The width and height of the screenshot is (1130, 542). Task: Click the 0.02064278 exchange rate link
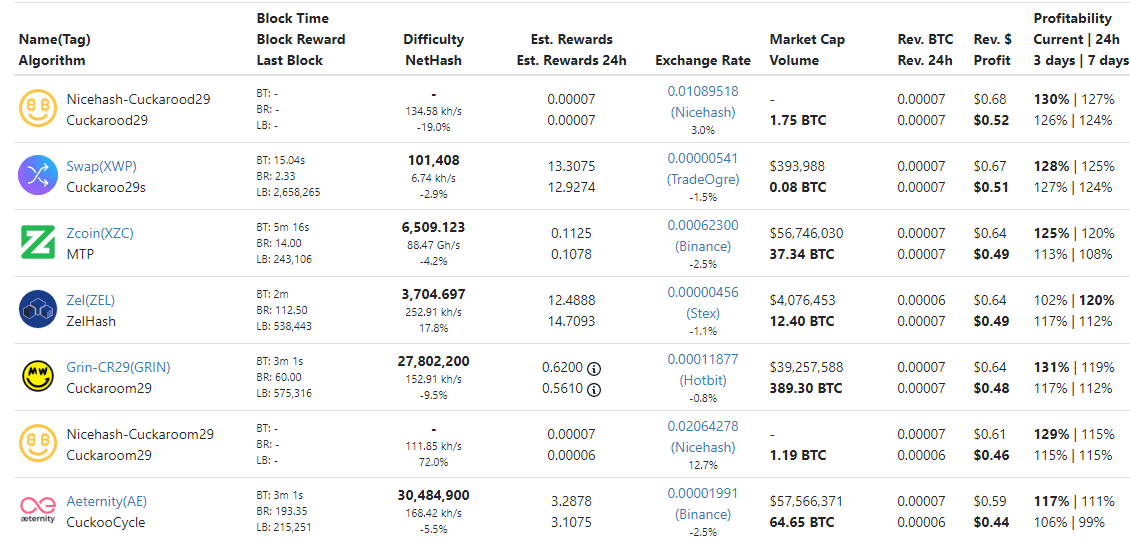(x=703, y=426)
